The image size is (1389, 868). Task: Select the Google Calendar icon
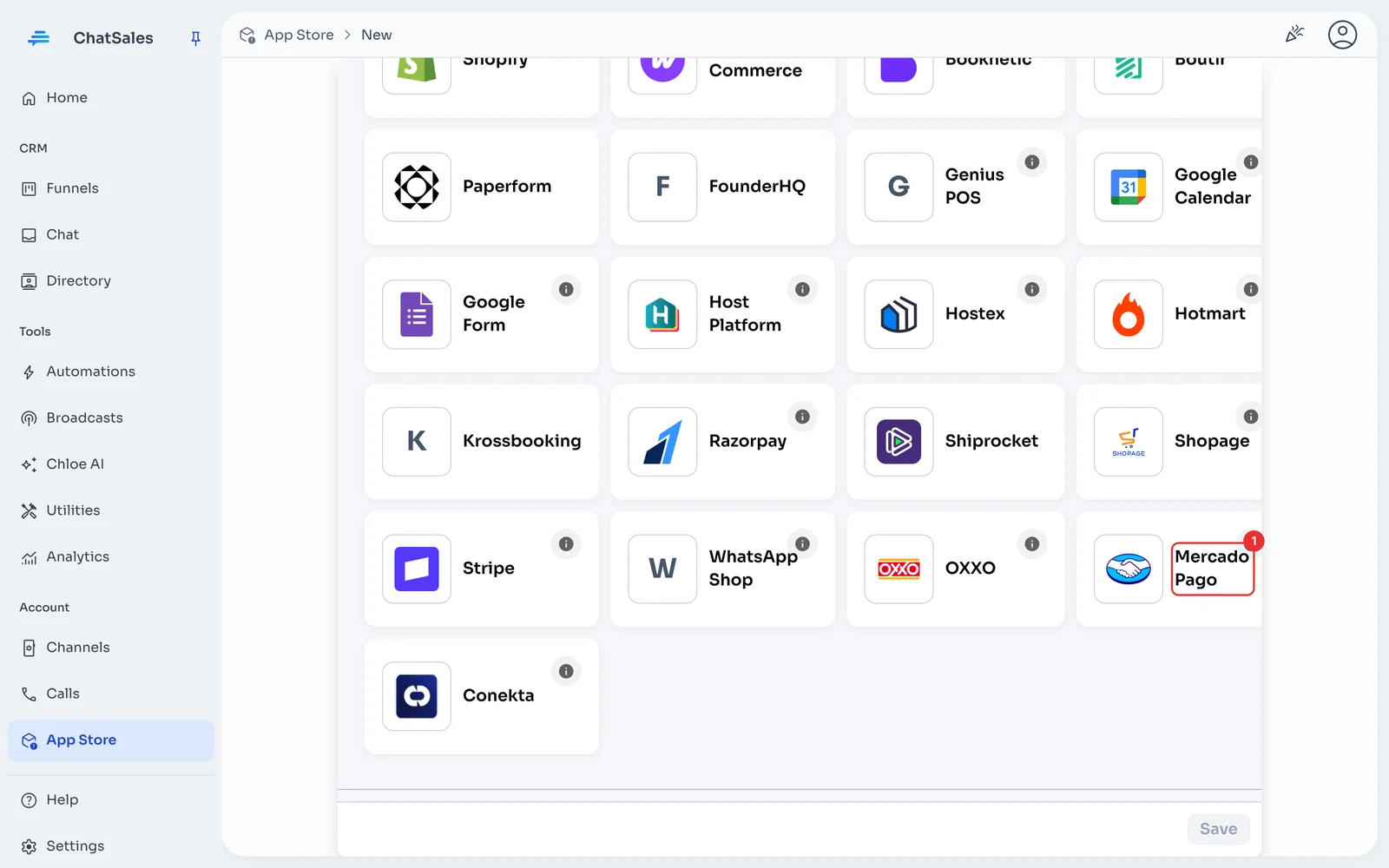[1128, 187]
